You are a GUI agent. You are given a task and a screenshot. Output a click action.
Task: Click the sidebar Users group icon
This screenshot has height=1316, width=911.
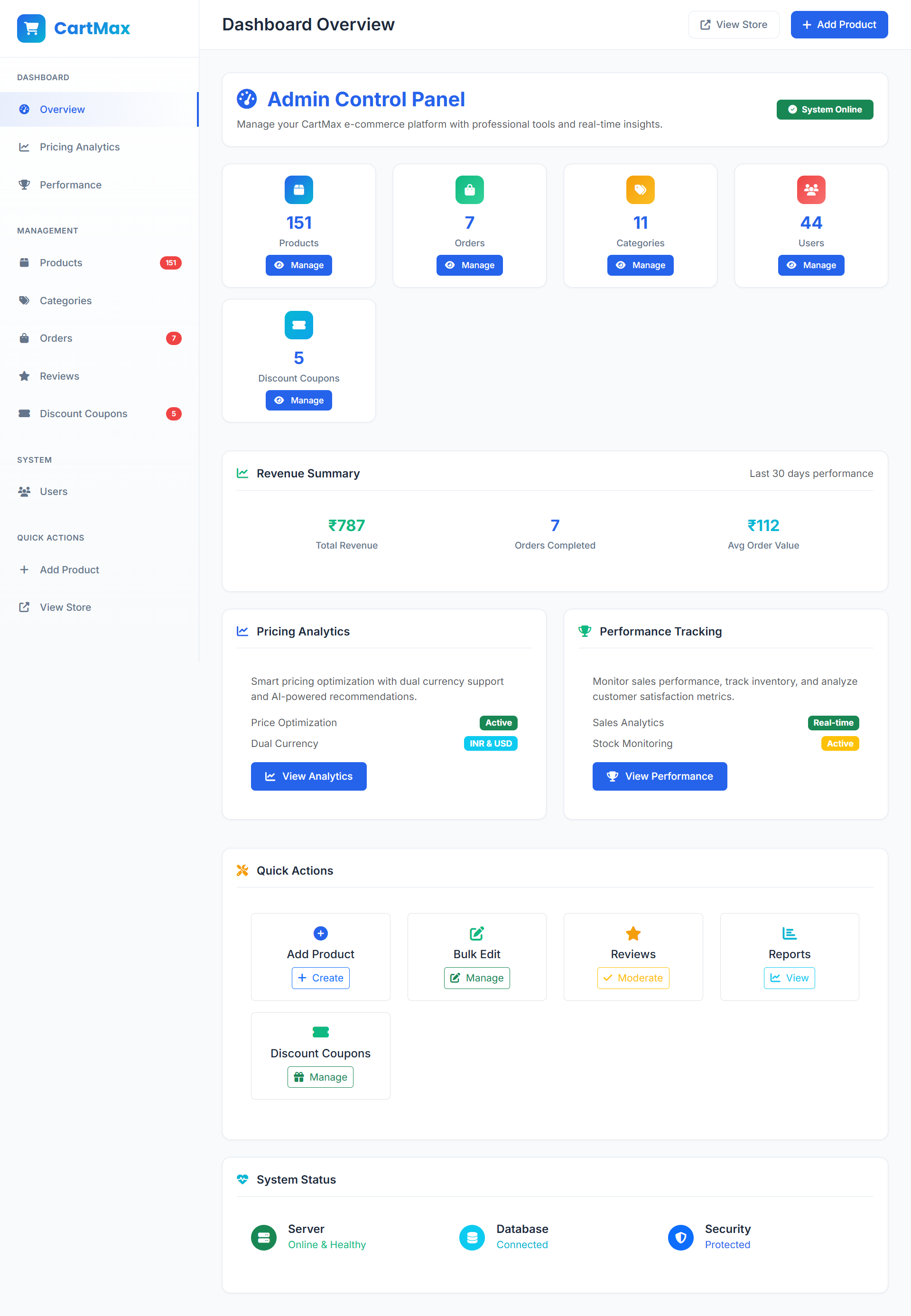[x=24, y=492]
